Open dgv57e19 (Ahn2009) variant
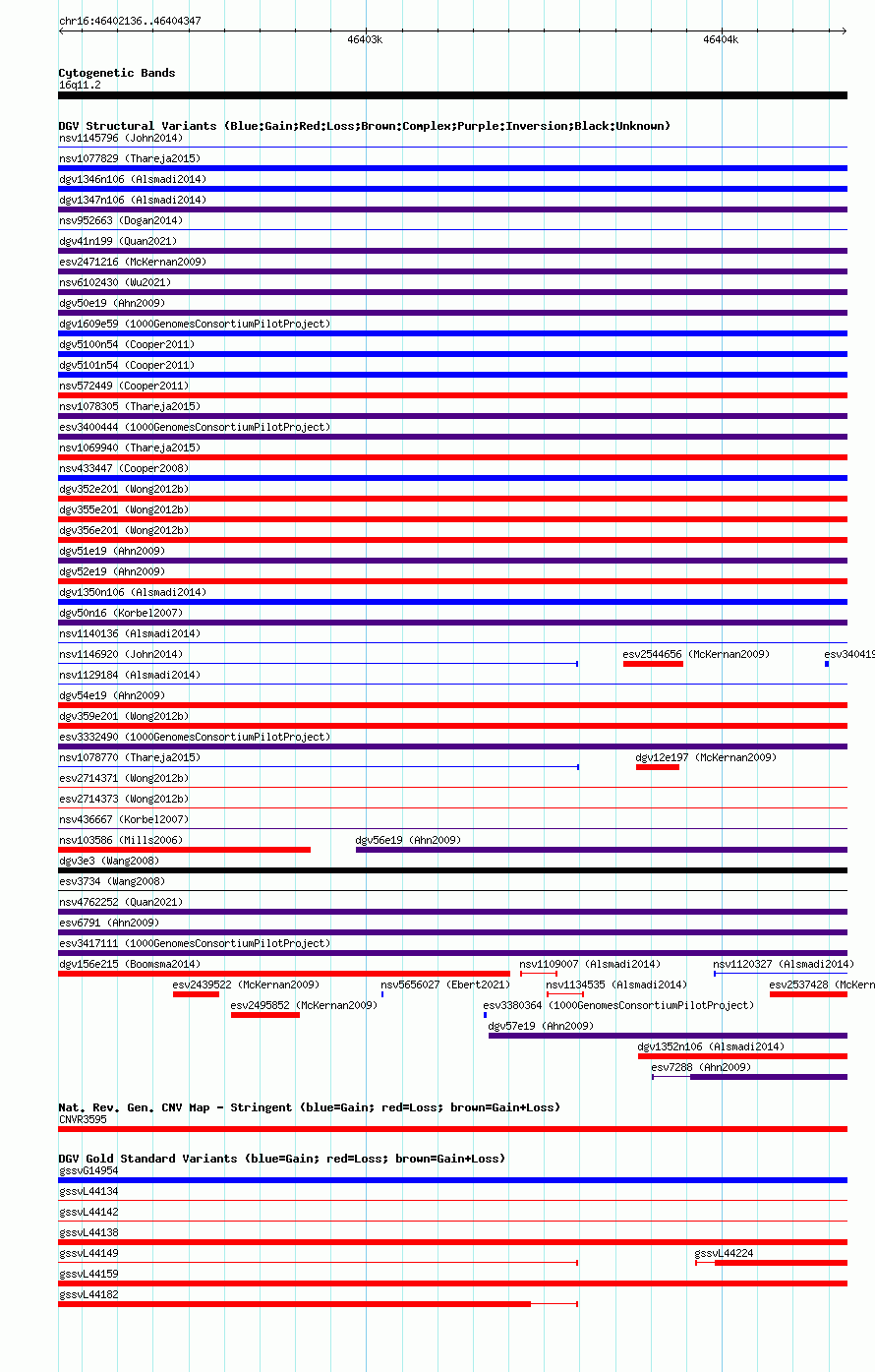Screen dimensions: 875x1372 [541, 1026]
